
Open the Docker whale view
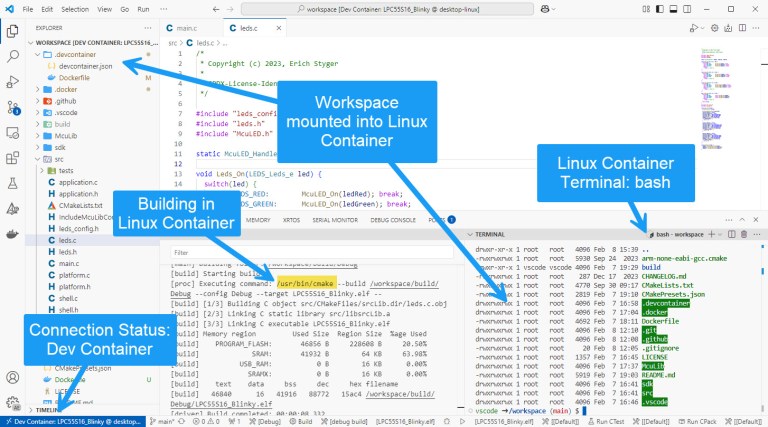pos(13,235)
